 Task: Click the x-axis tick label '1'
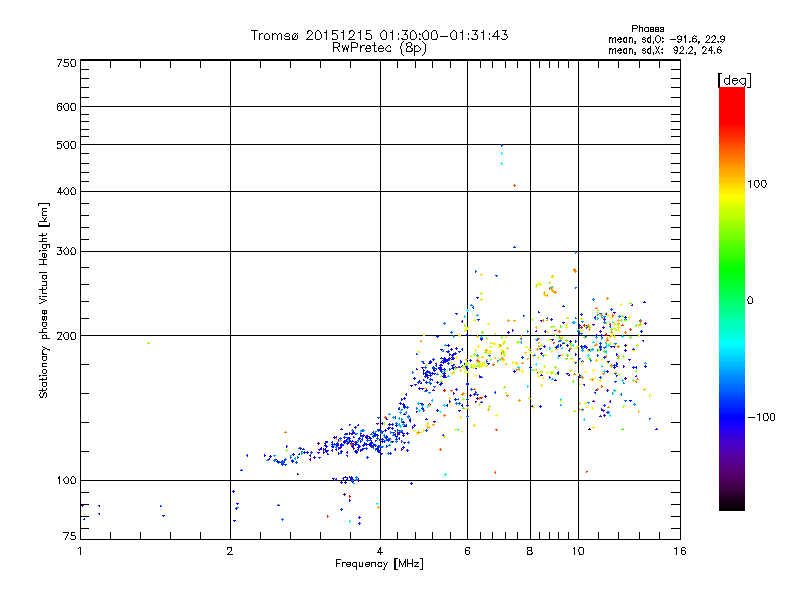coord(80,551)
